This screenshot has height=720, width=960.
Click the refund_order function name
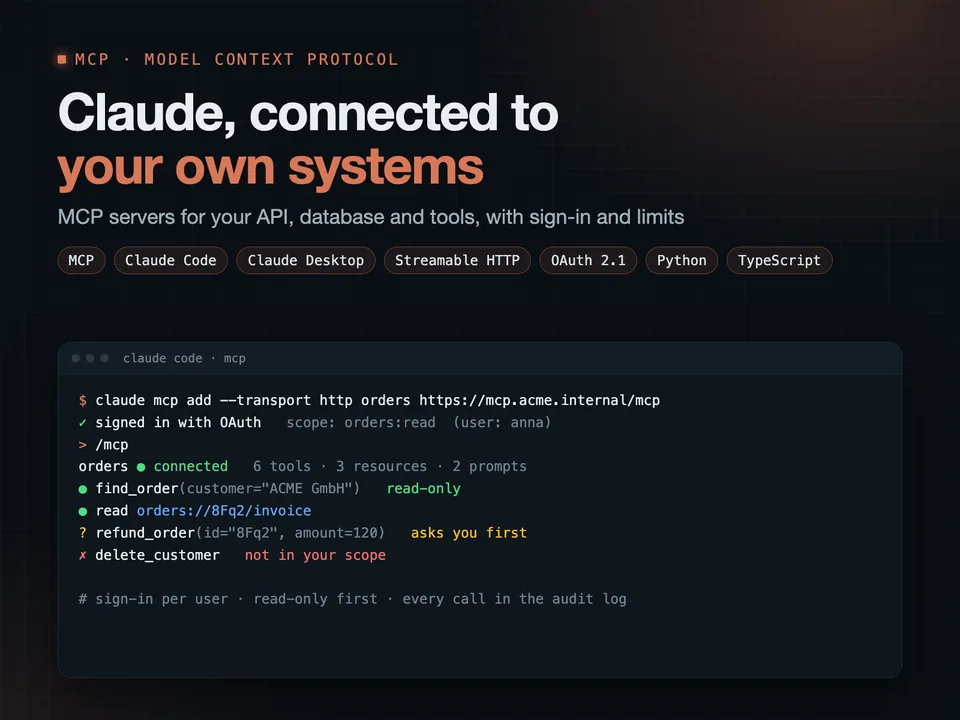145,533
